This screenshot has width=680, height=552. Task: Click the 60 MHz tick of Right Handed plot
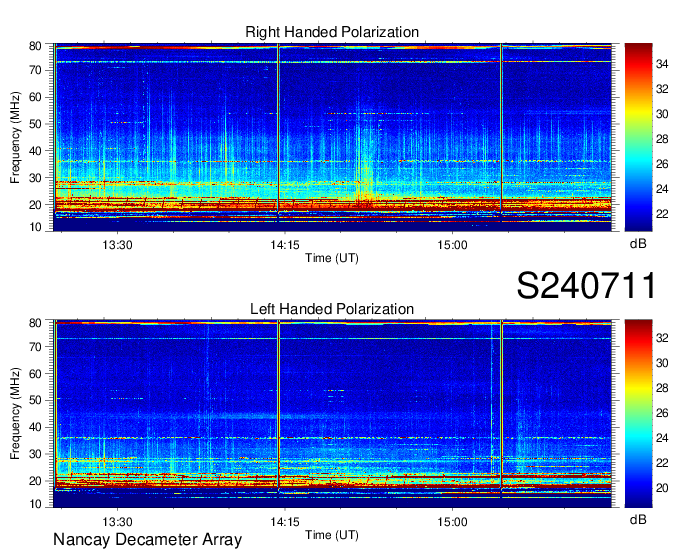pos(35,97)
